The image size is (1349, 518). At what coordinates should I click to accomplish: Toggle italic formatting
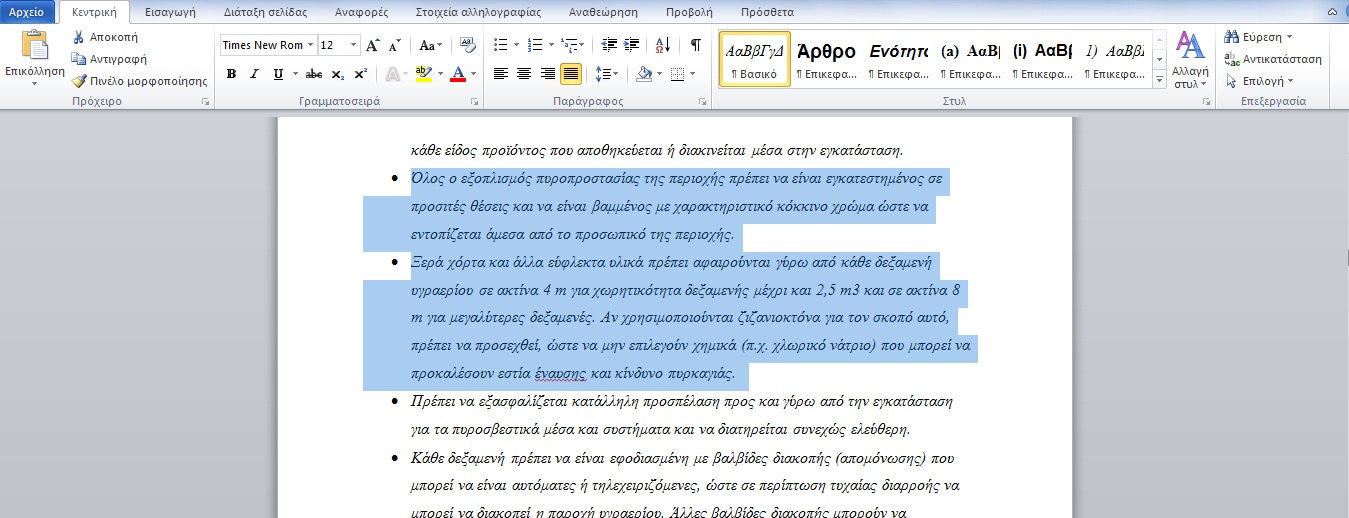(254, 74)
